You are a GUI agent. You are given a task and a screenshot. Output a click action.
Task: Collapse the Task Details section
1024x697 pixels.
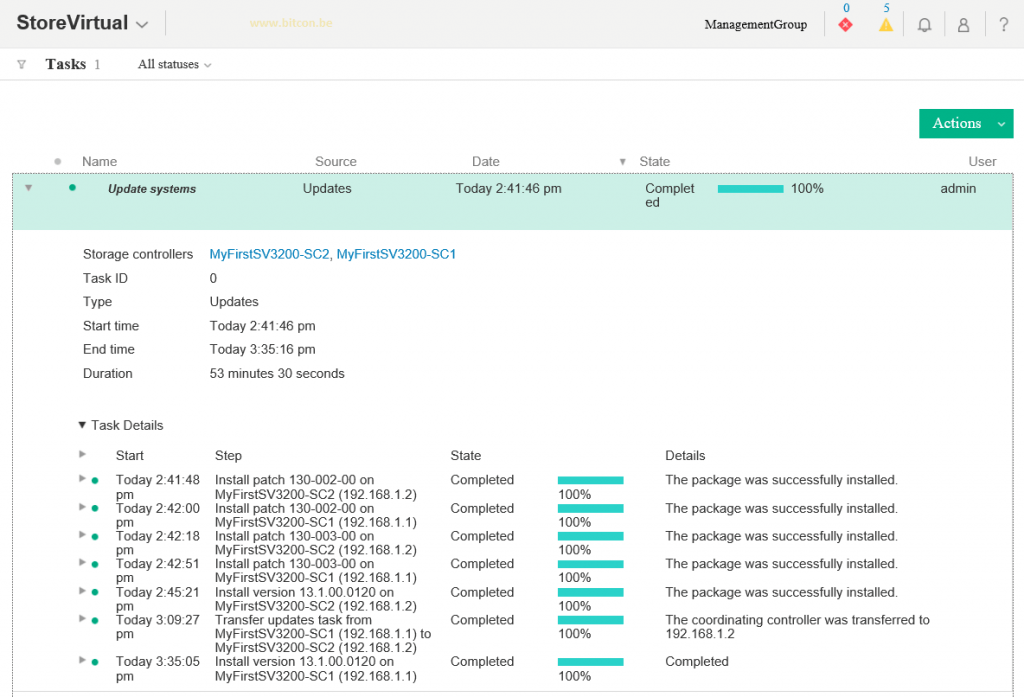[x=82, y=425]
